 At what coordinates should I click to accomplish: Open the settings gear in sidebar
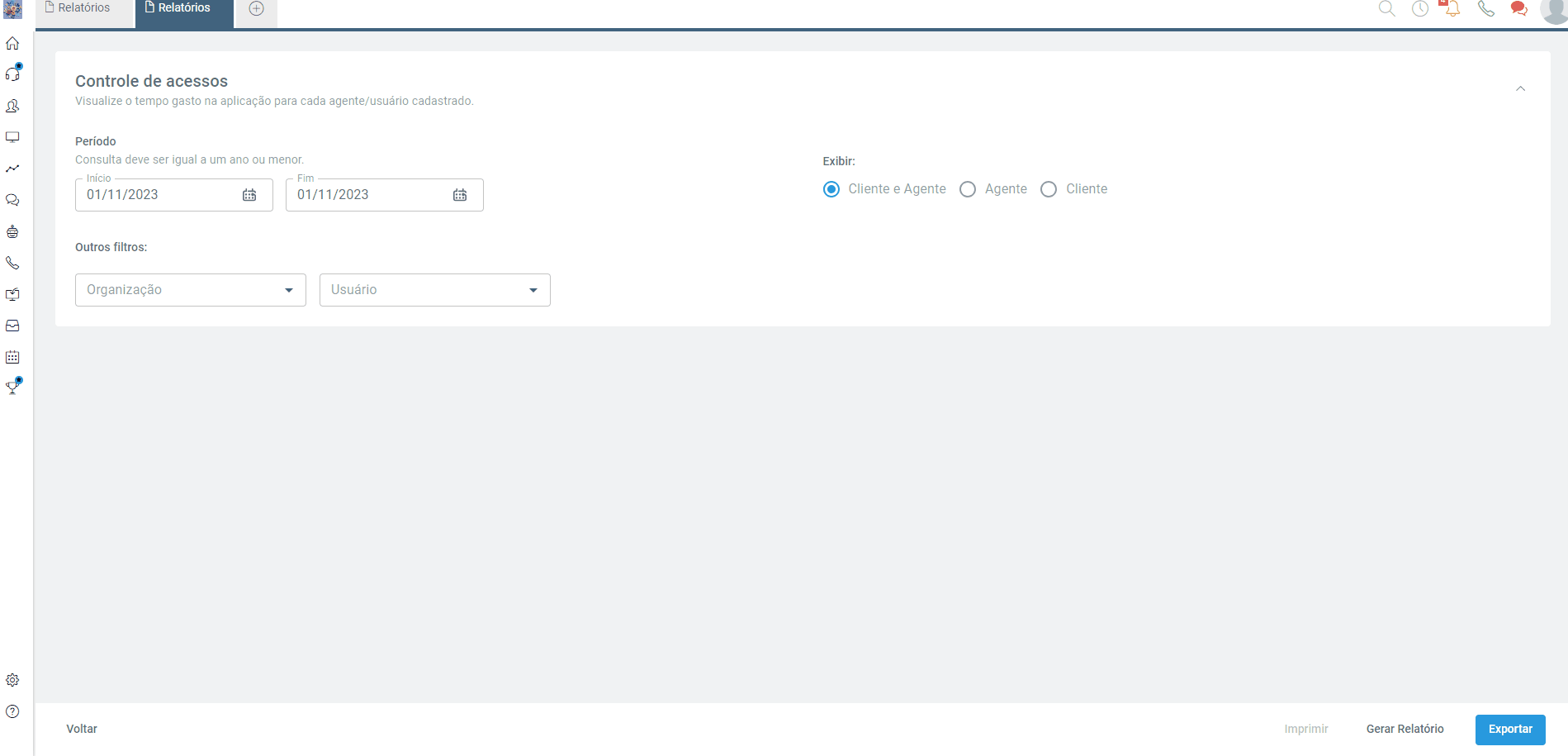tap(12, 680)
